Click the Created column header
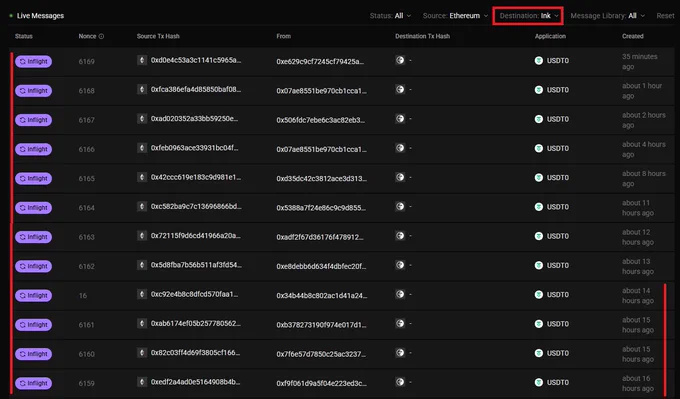 tap(633, 36)
